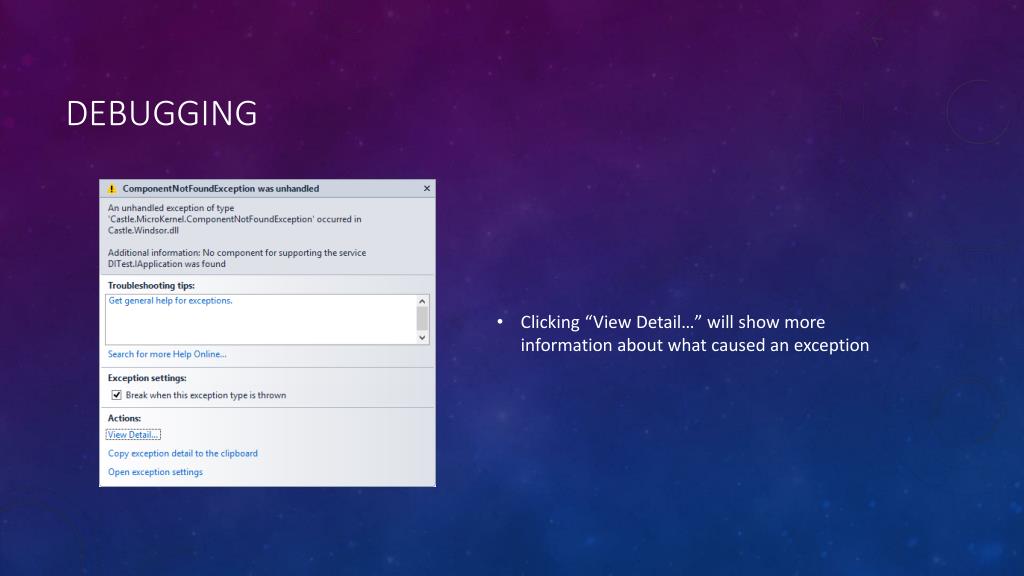Click the troubleshooting tips scrollbar thumb
Image resolution: width=1024 pixels, height=576 pixels.
(422, 319)
